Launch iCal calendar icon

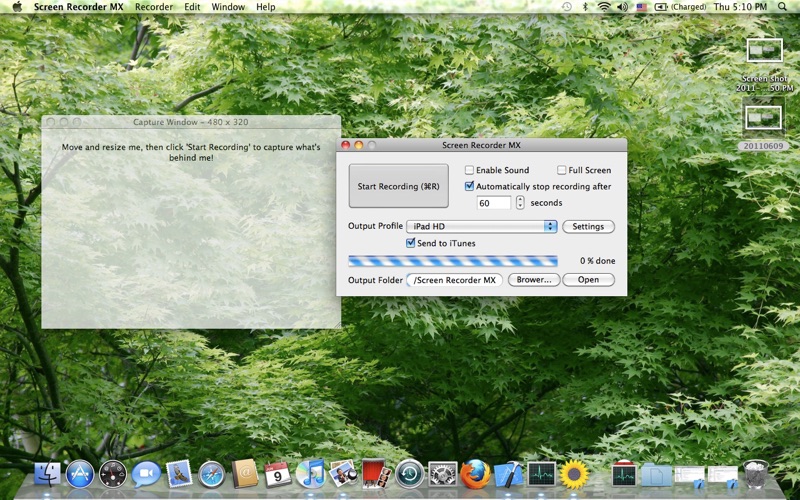278,474
